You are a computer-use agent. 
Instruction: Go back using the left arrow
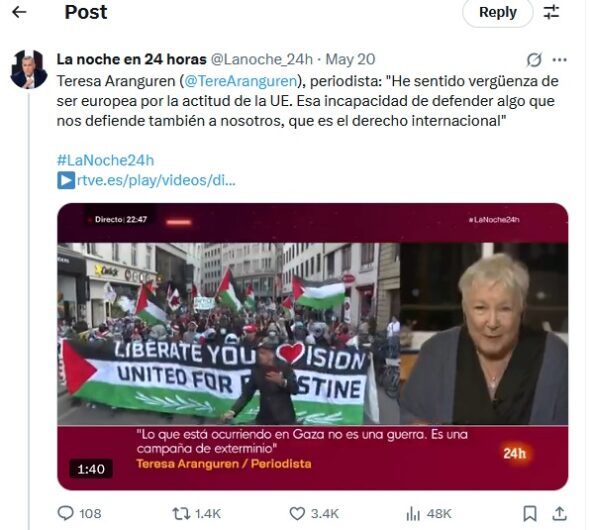(19, 12)
